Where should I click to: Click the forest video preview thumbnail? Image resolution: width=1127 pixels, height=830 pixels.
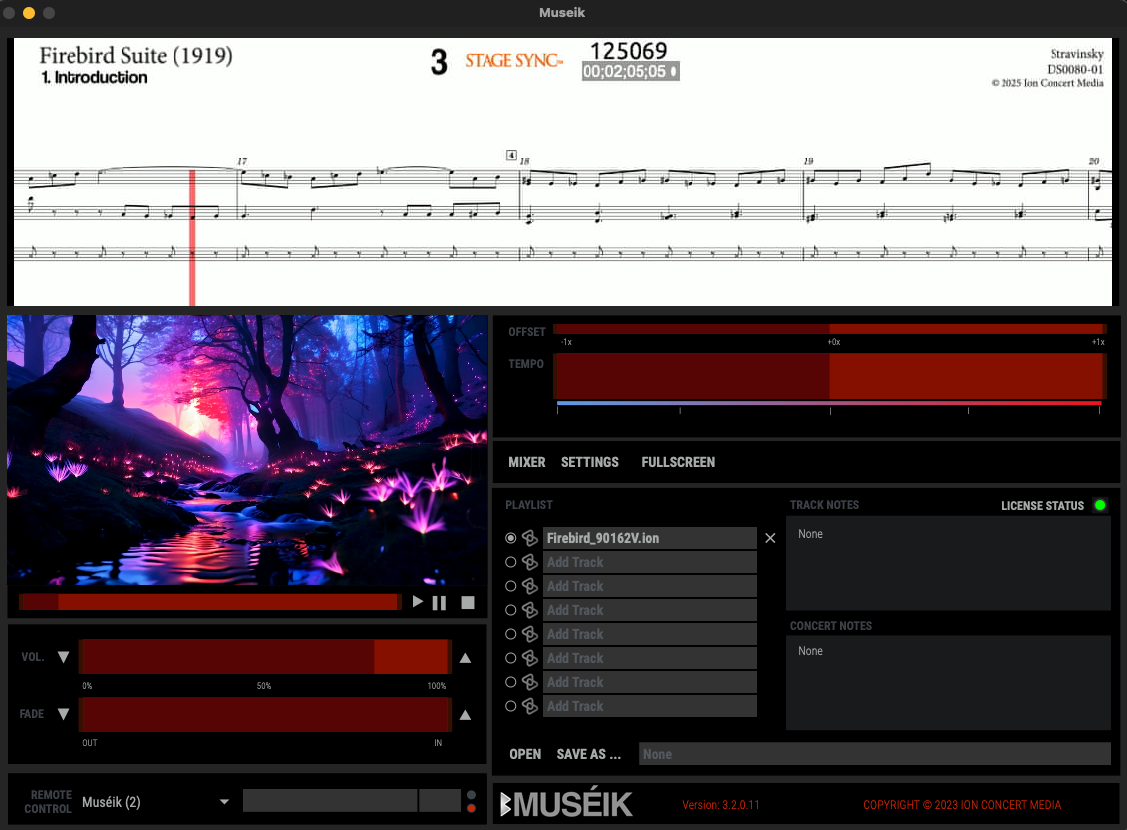click(247, 450)
